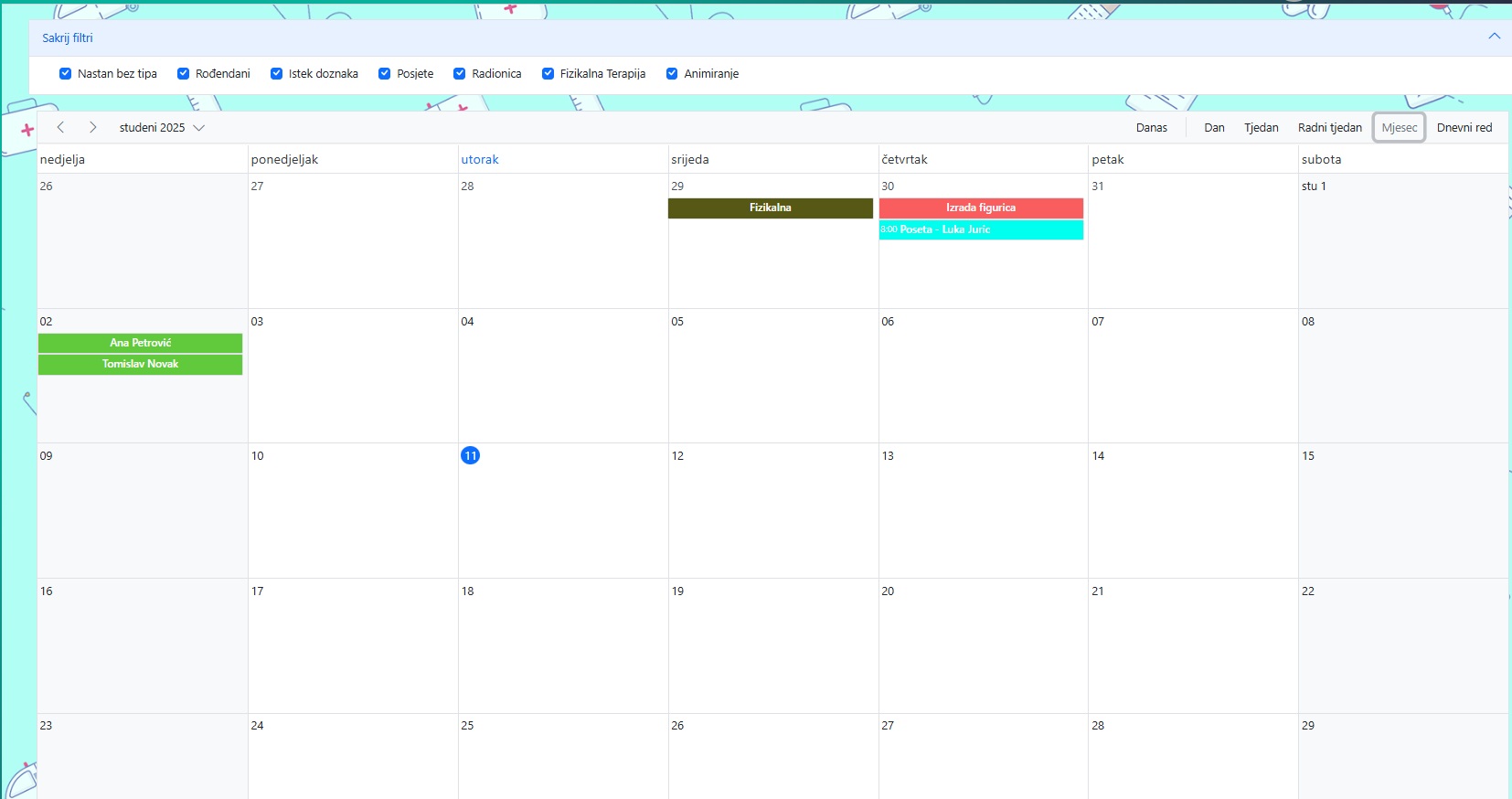Select the highlighted date 11
Image resolution: width=1512 pixels, height=799 pixels.
pos(470,455)
